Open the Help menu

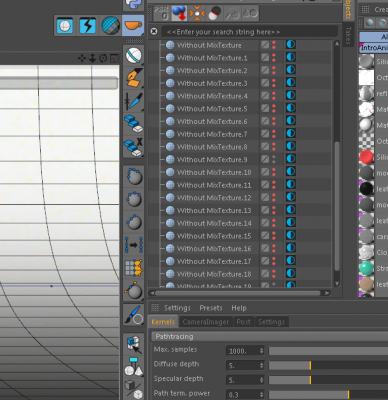(x=239, y=308)
